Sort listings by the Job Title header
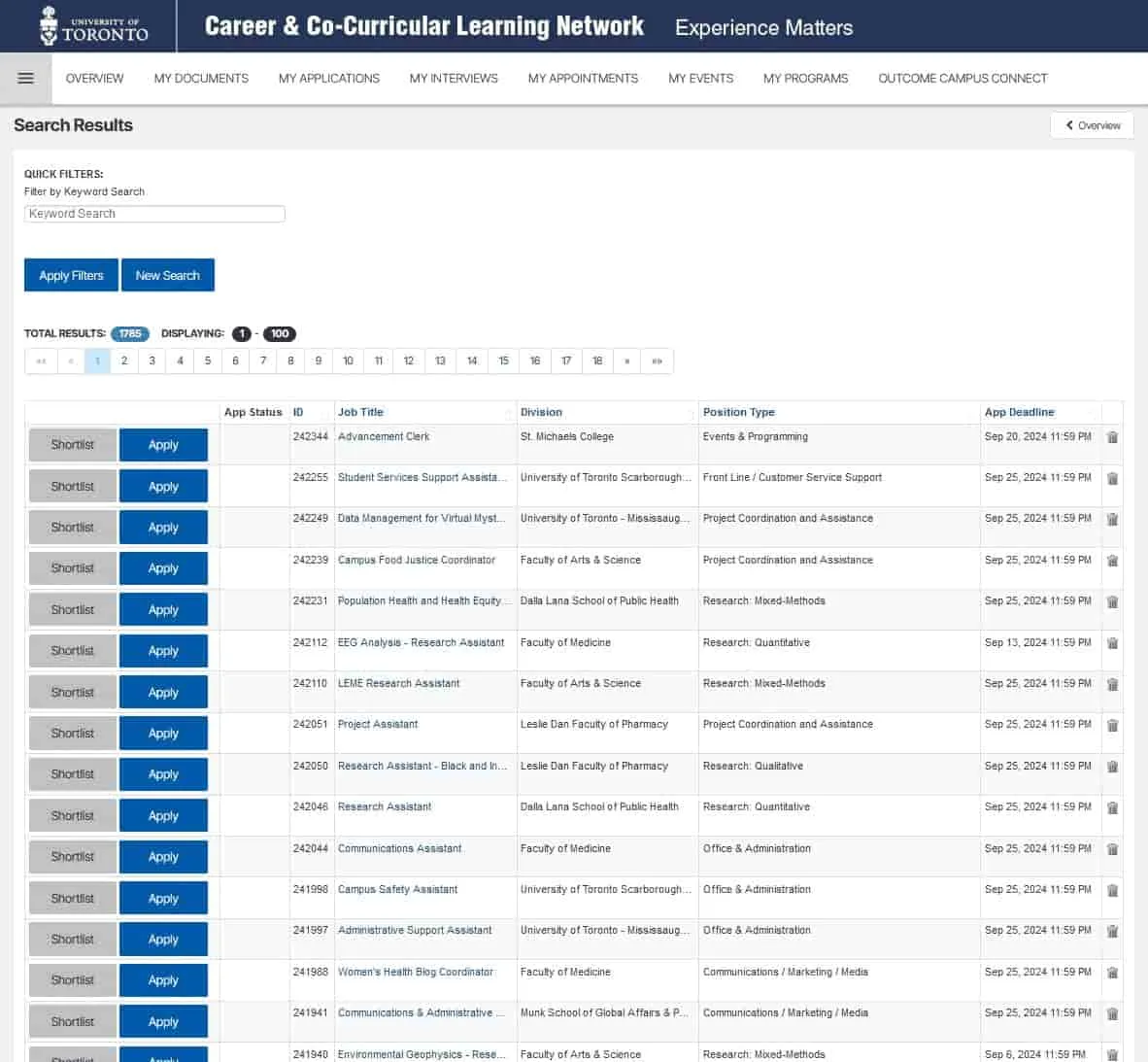1148x1062 pixels. 360,412
